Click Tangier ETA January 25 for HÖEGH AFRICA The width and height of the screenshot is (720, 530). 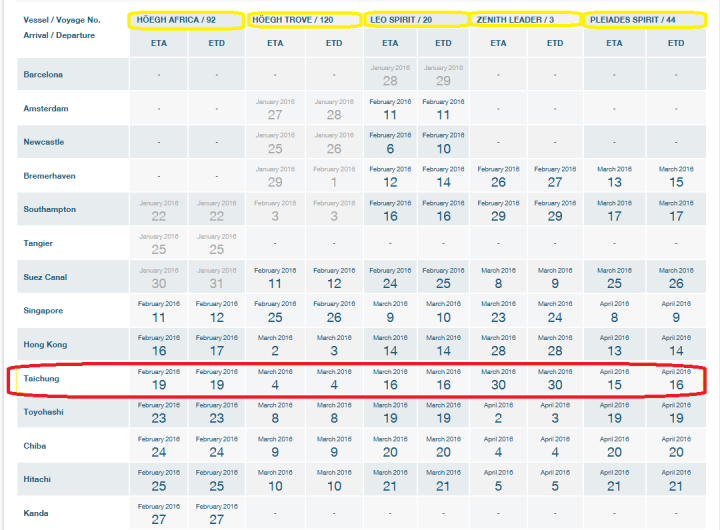click(159, 244)
